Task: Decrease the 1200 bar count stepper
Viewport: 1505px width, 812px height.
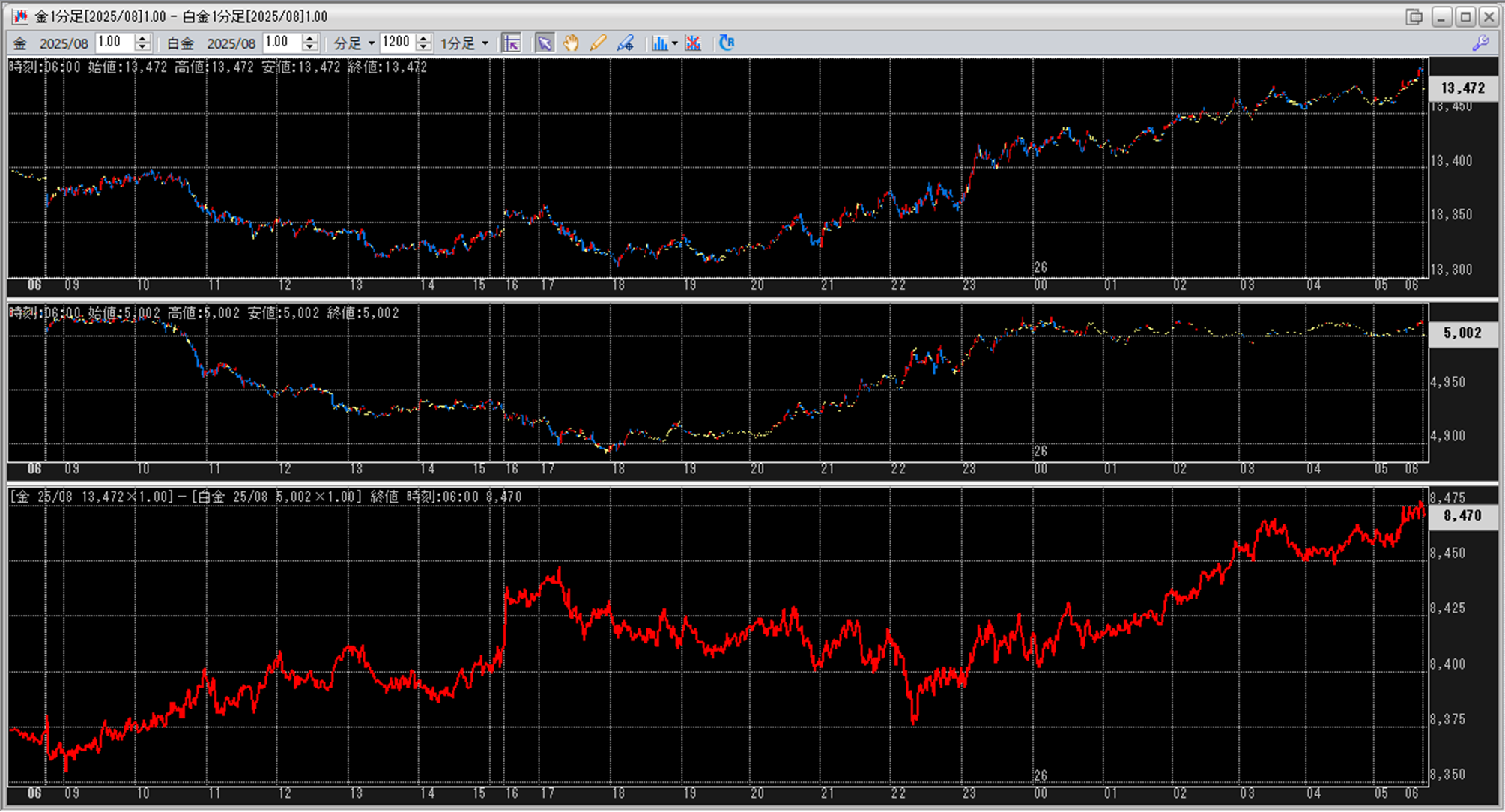Action: pyautogui.click(x=424, y=47)
